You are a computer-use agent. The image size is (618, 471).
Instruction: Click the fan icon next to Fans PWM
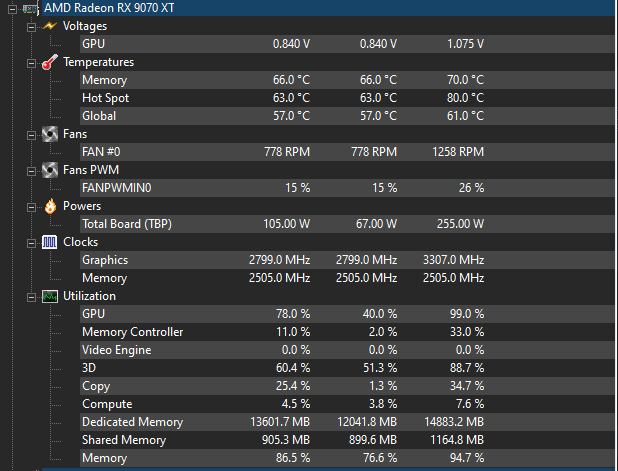click(50, 170)
